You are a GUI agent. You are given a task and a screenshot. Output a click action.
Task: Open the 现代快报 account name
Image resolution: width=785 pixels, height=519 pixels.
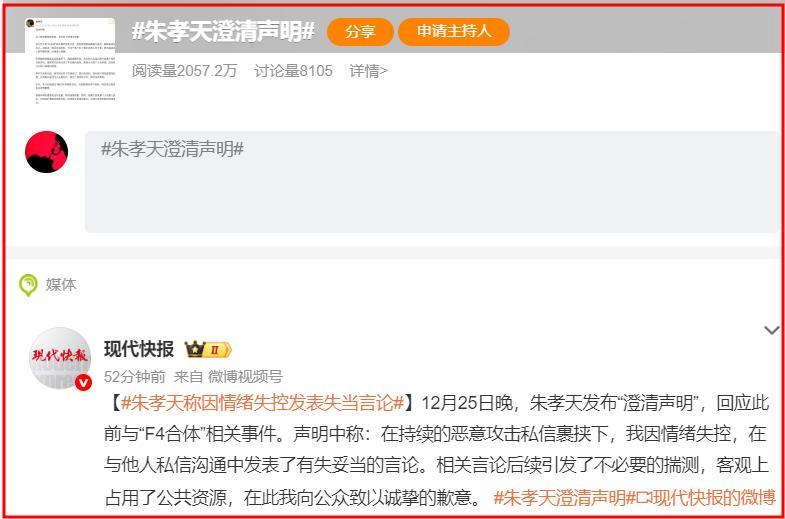coord(139,349)
